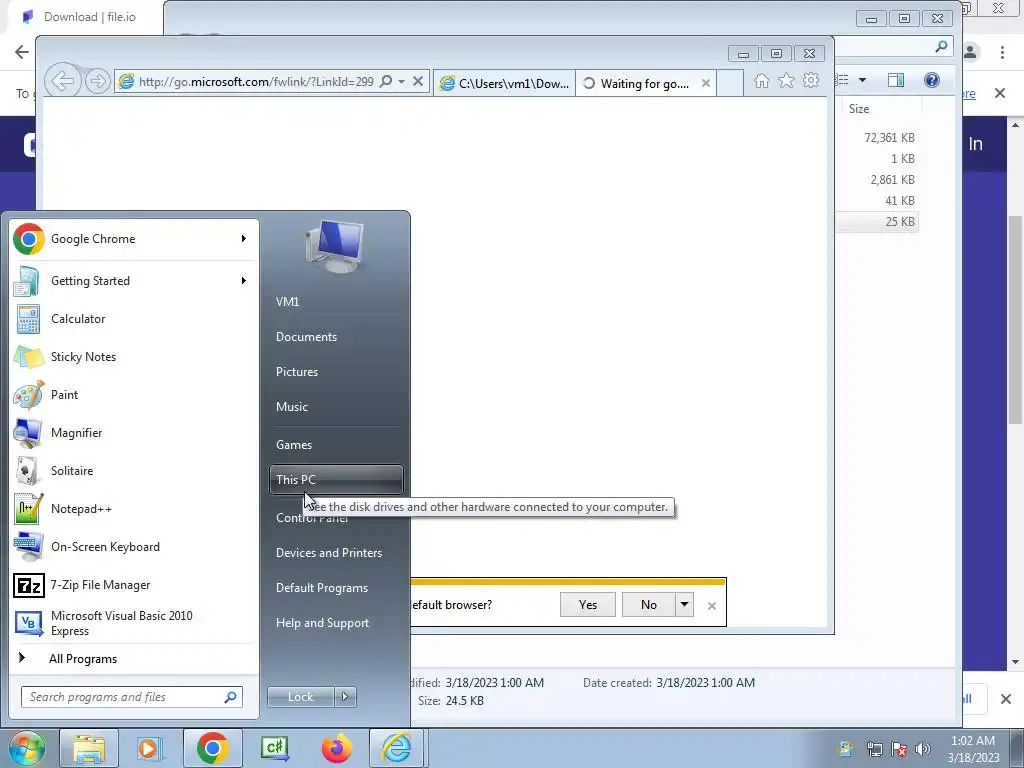Open new blank tab in Internet Explorer
Screen dimensions: 1024x768
[x=729, y=83]
